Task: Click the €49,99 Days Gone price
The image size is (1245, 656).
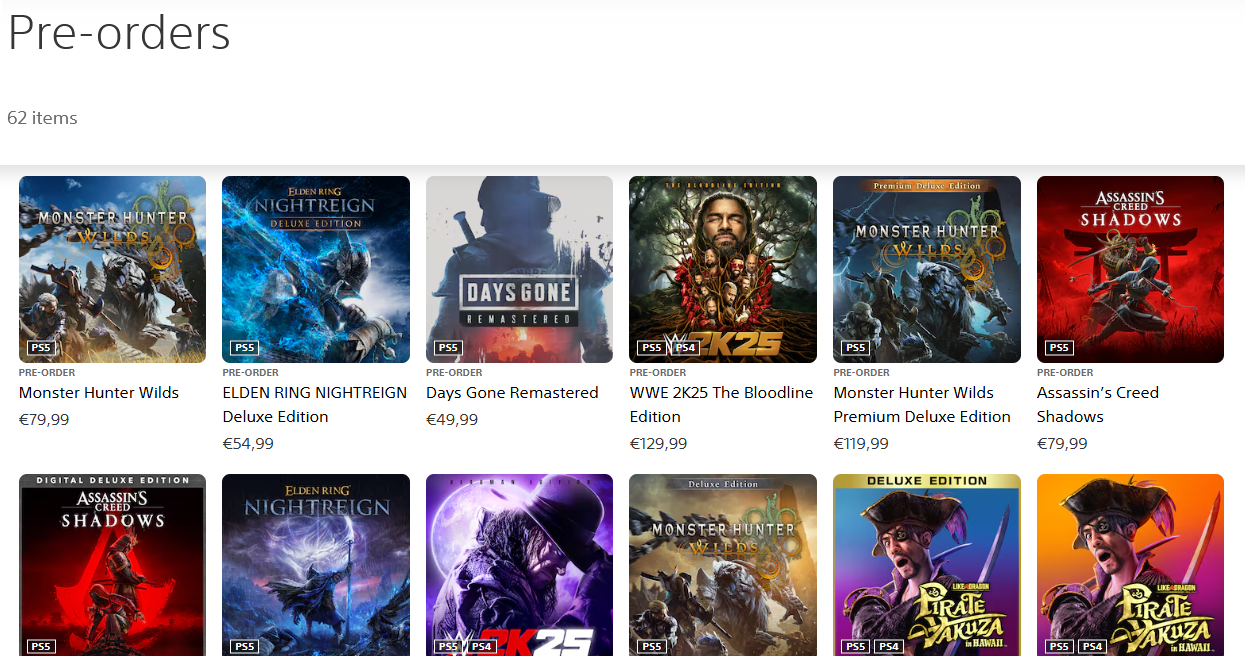Action: tap(452, 420)
